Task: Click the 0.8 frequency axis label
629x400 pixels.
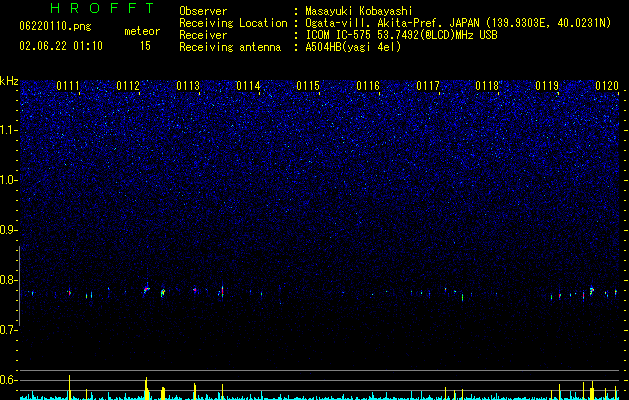Action: pyautogui.click(x=9, y=280)
